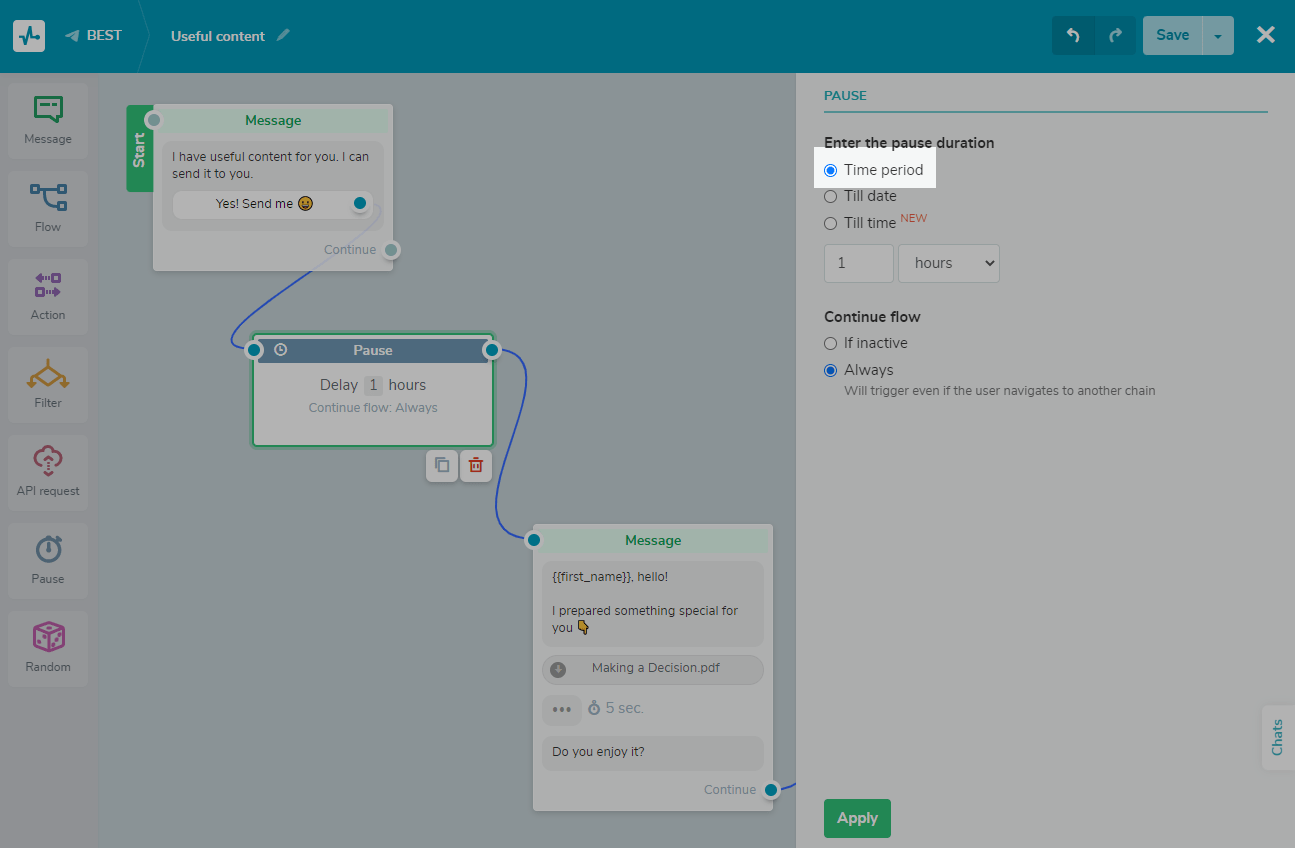Click the pause duration number field
Image resolution: width=1295 pixels, height=848 pixels.
click(858, 263)
